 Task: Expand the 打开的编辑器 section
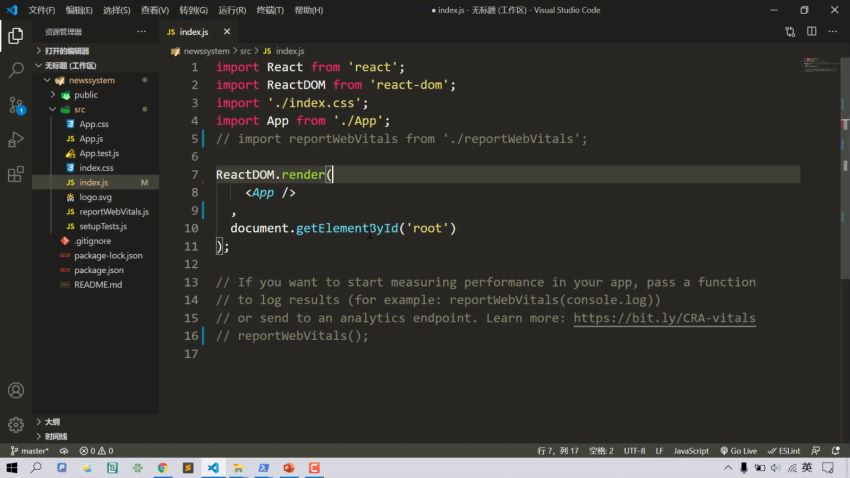pyautogui.click(x=66, y=50)
